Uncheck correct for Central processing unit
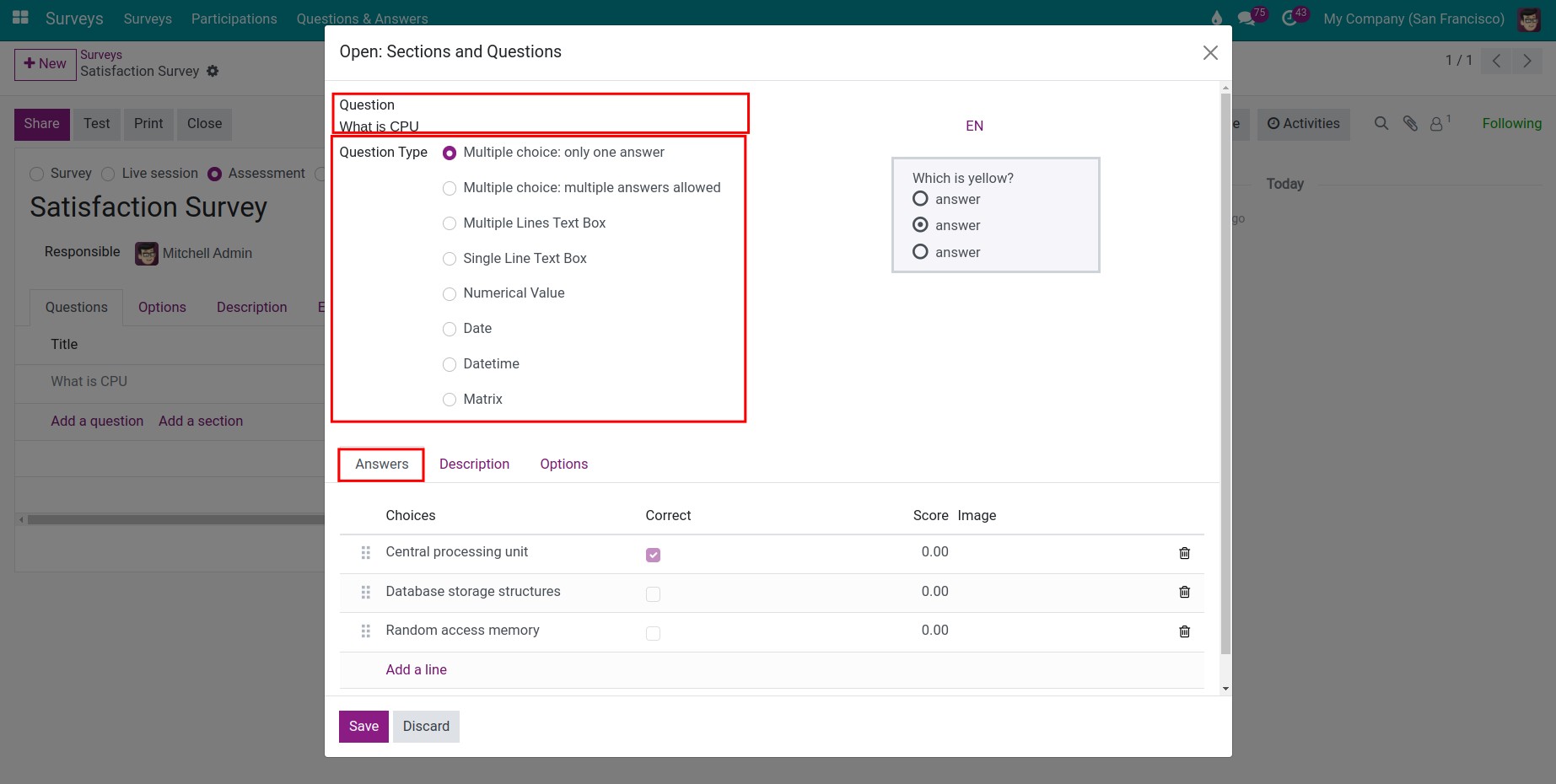Viewport: 1556px width, 784px height. click(x=653, y=555)
